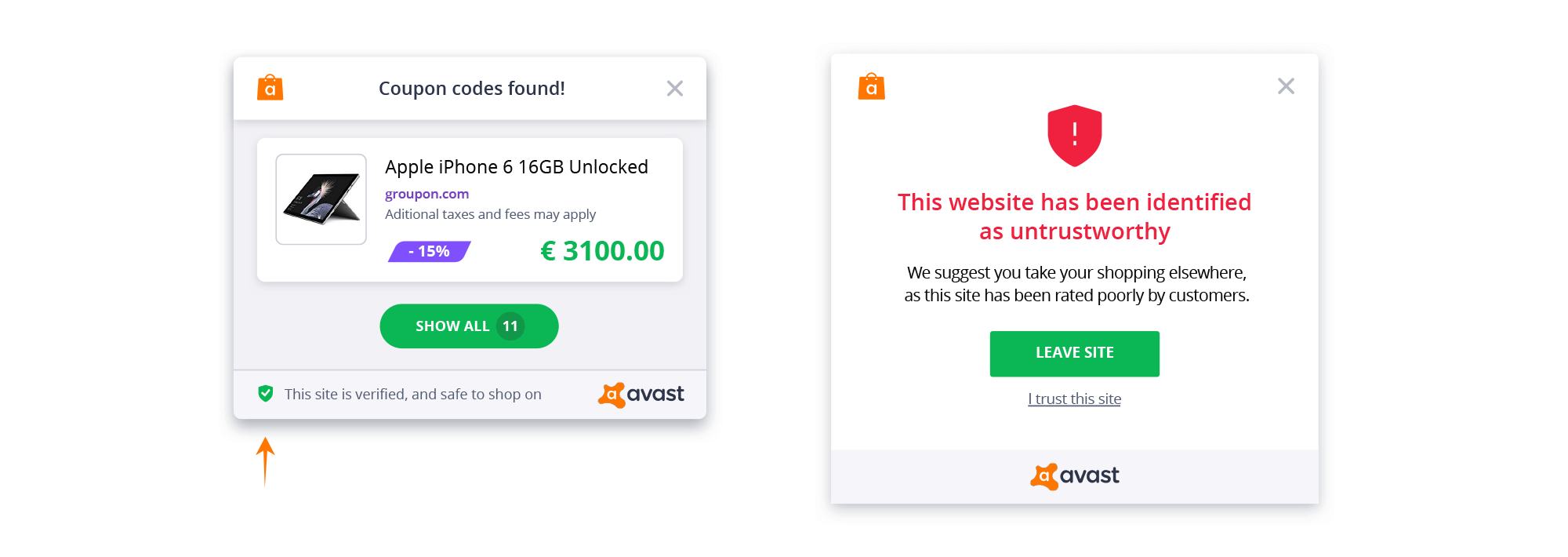The width and height of the screenshot is (1568, 557).
Task: Click the 11 coupon count badge
Action: [510, 326]
